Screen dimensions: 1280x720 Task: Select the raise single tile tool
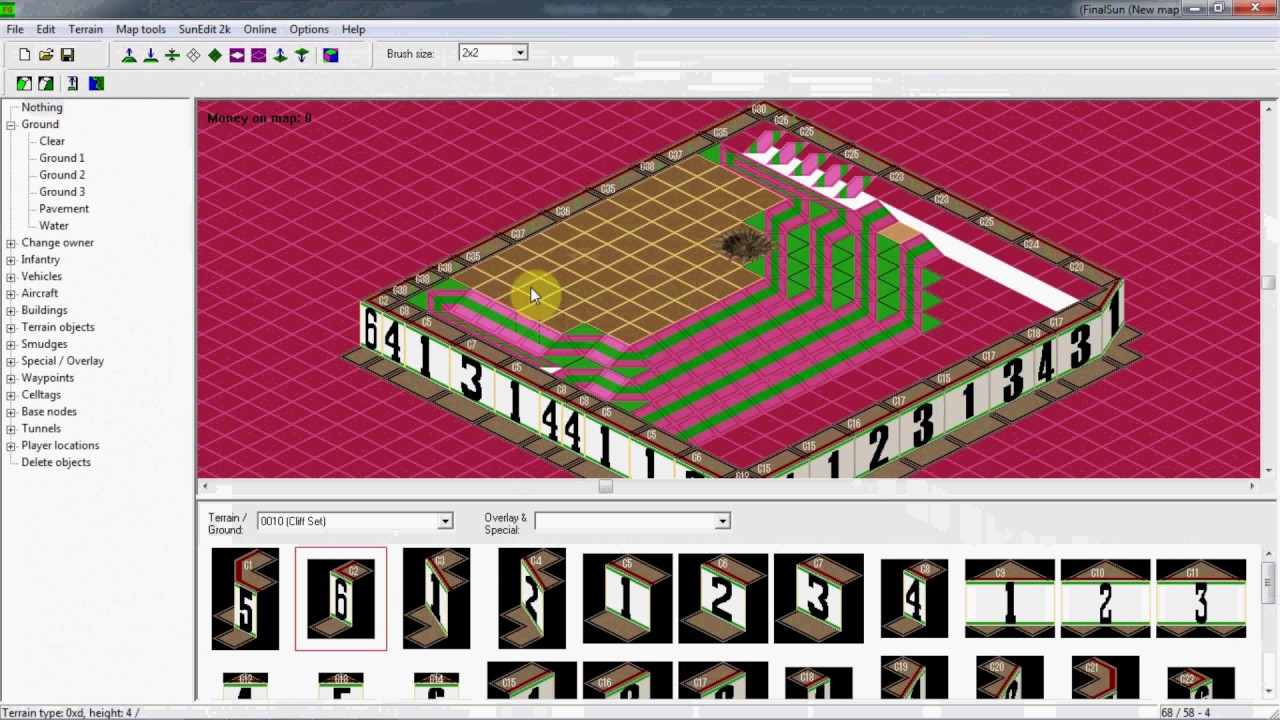pyautogui.click(x=280, y=55)
